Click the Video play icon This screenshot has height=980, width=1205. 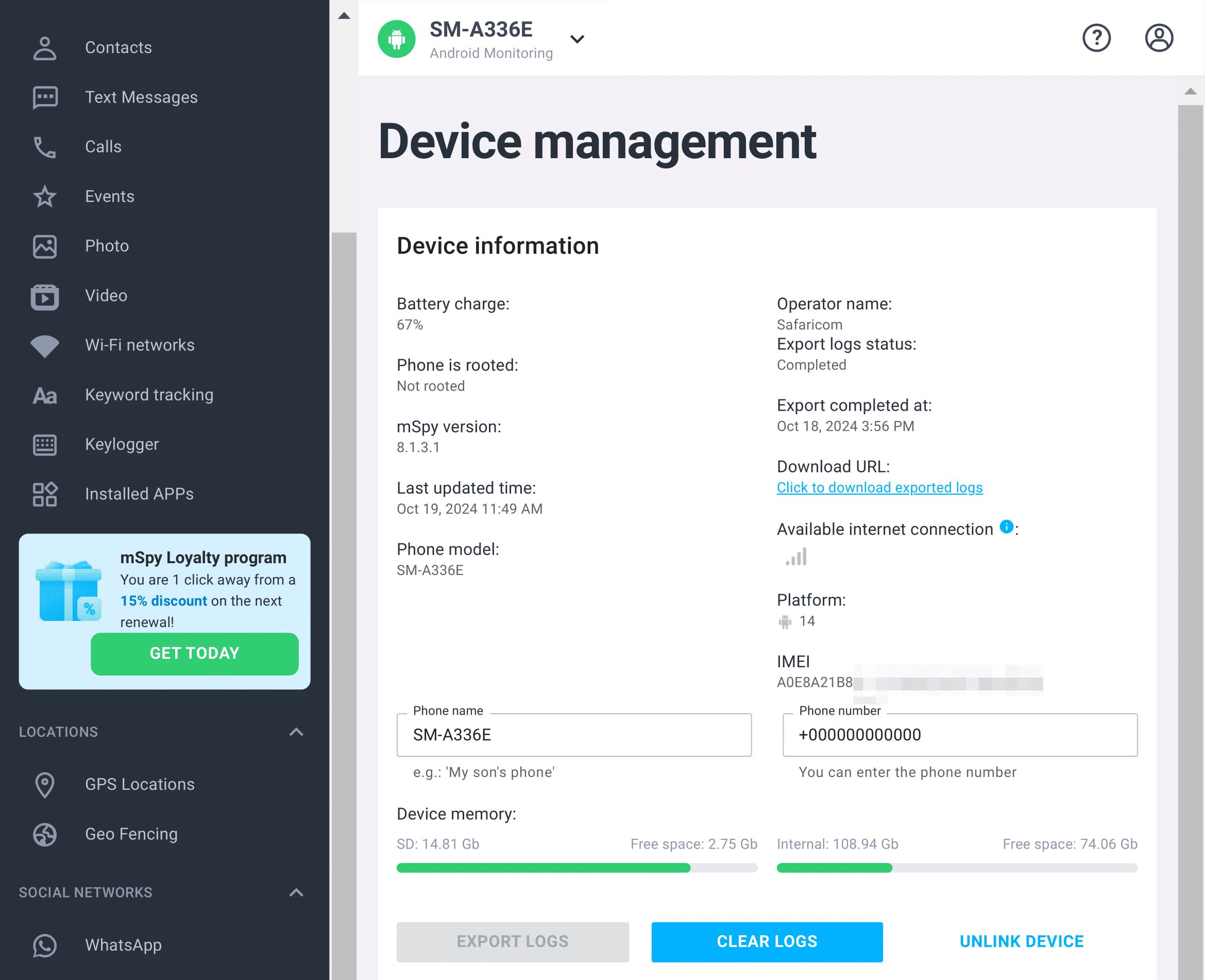coord(45,296)
